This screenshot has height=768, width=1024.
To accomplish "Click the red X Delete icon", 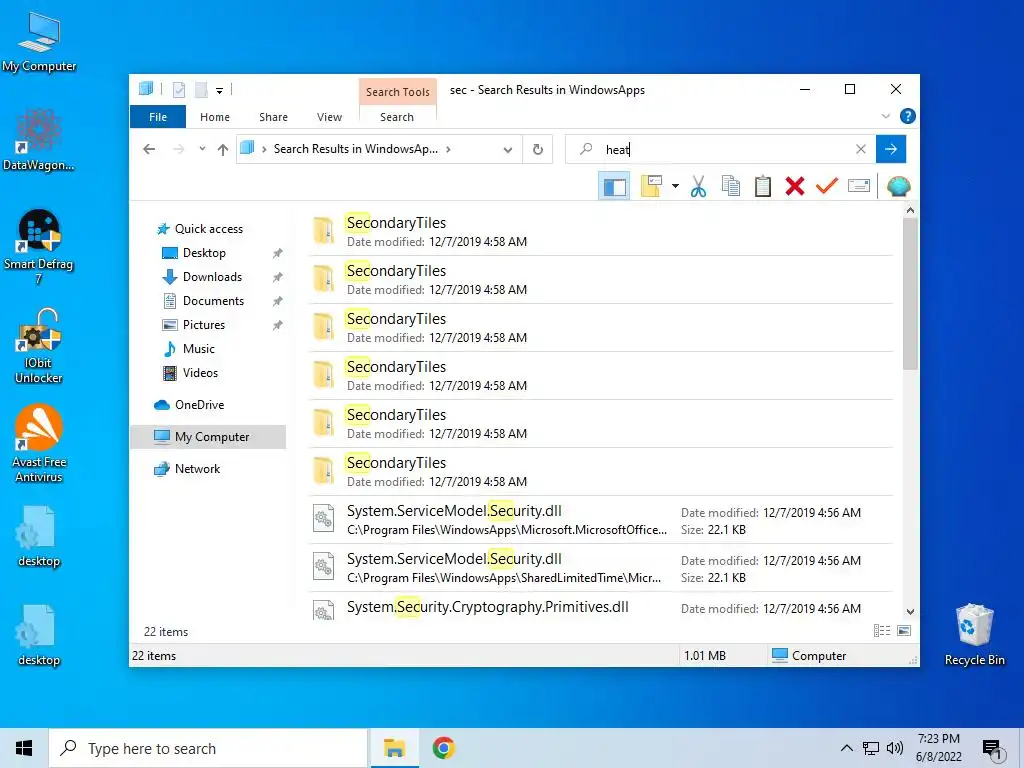I will click(795, 187).
